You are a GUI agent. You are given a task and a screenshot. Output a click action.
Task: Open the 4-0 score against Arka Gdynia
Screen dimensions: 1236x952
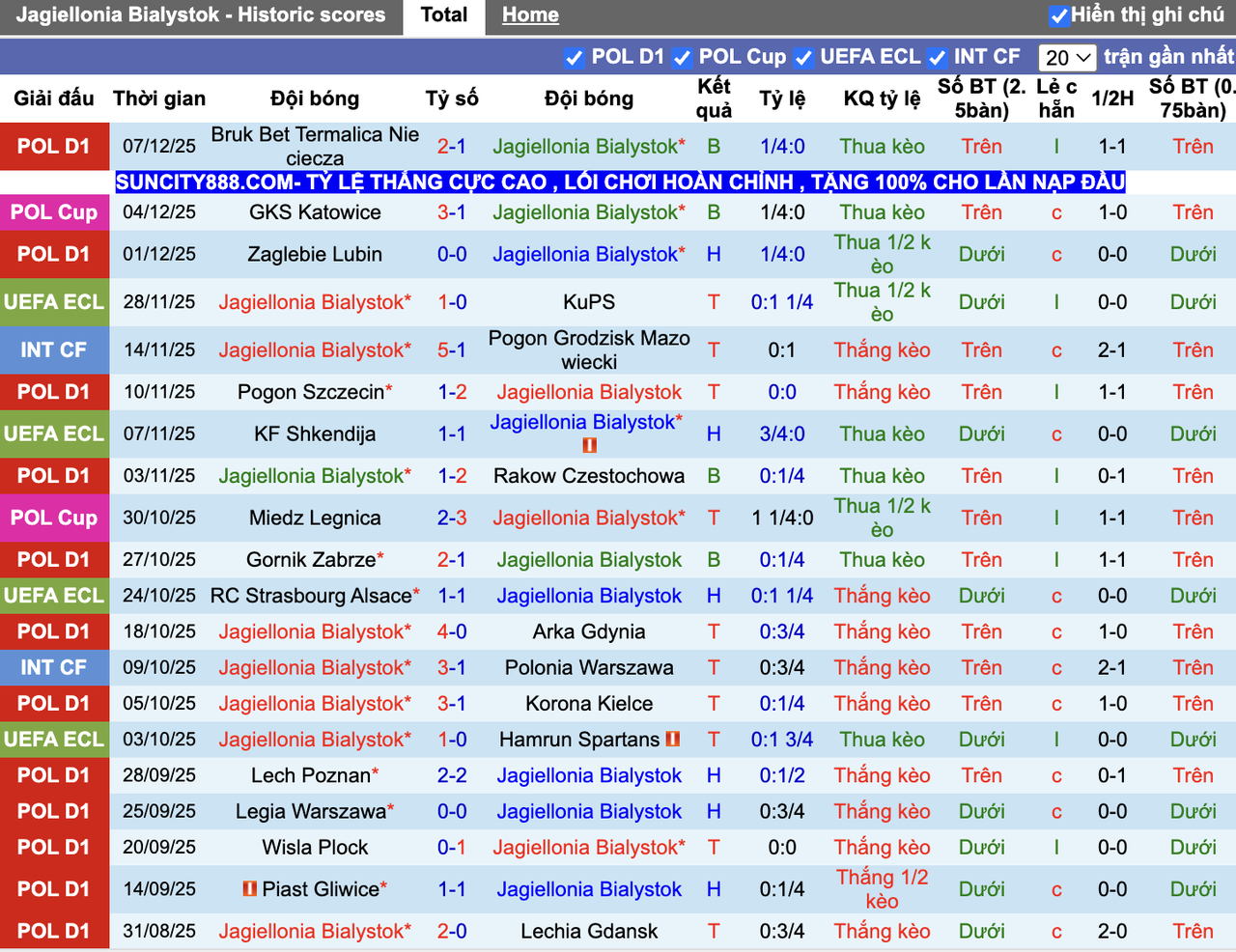point(452,631)
